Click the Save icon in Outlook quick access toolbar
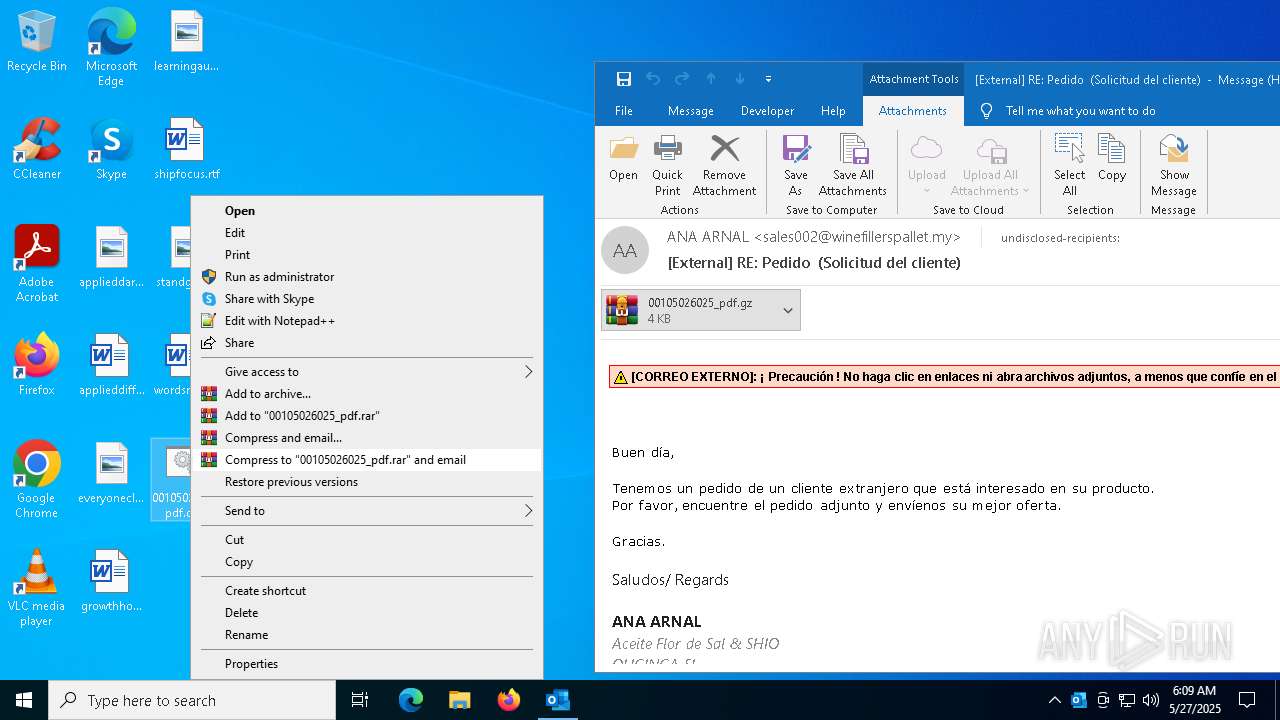This screenshot has width=1280, height=720. [623, 79]
